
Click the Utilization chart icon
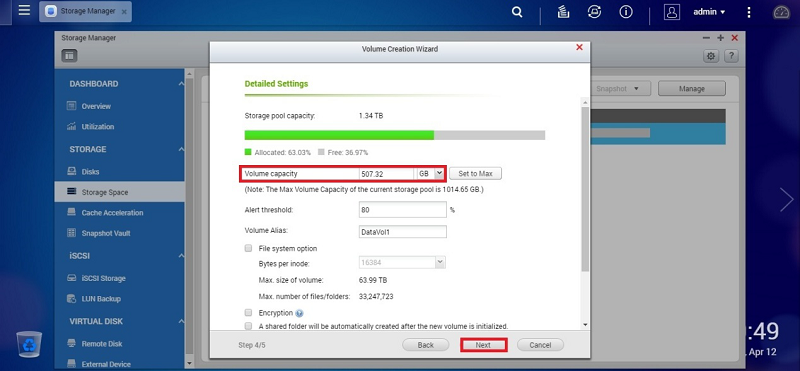pos(71,127)
